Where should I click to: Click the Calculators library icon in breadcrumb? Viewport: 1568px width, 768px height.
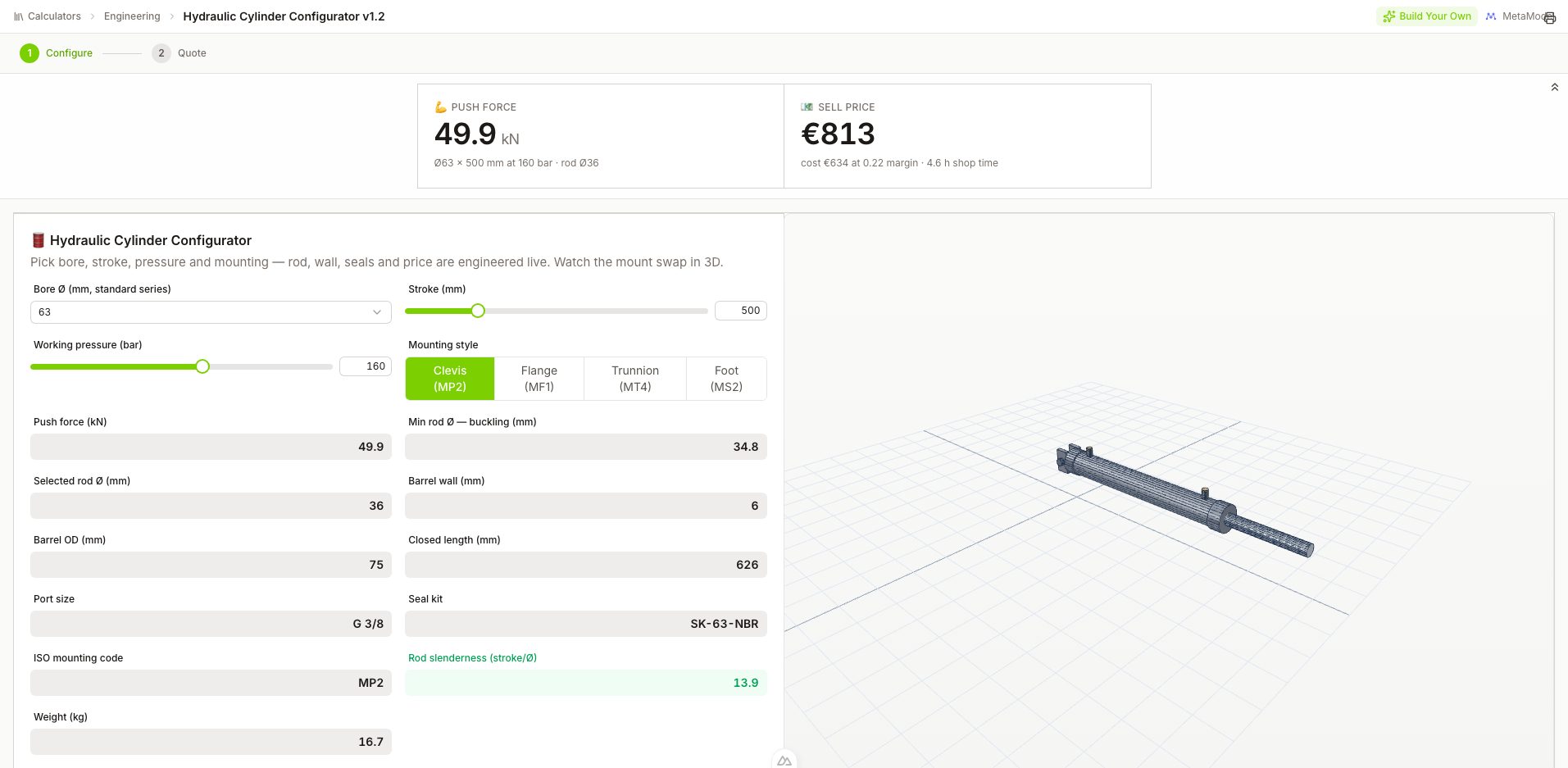click(x=19, y=16)
